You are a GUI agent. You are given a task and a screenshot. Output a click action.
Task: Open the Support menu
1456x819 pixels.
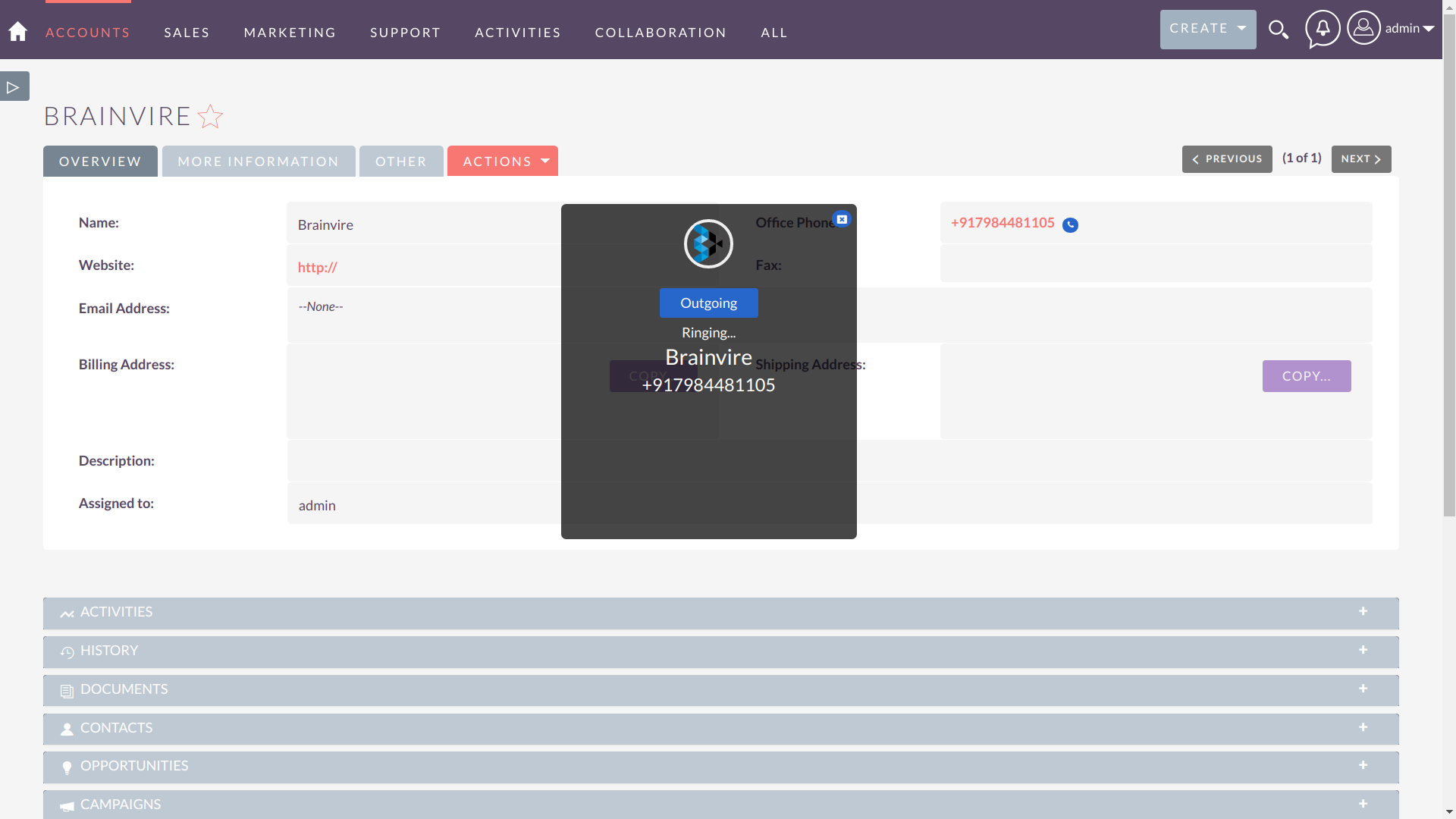[405, 33]
